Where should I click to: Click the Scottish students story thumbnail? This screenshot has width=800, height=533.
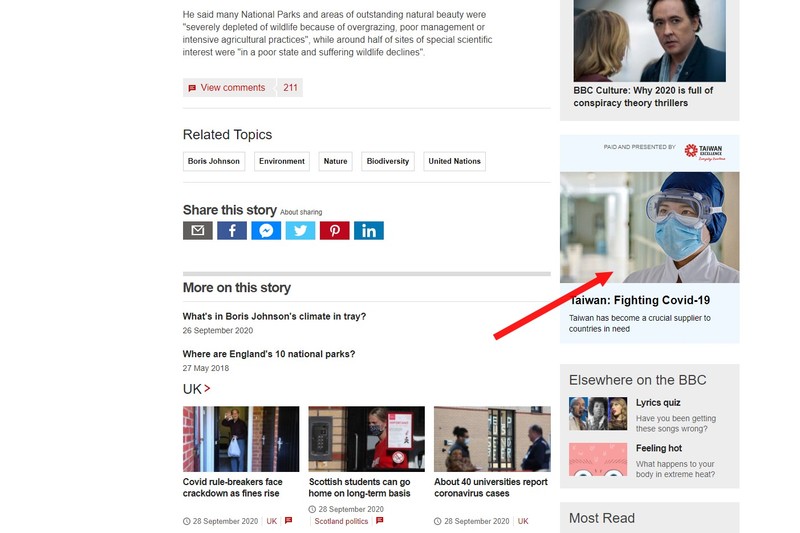click(x=366, y=439)
